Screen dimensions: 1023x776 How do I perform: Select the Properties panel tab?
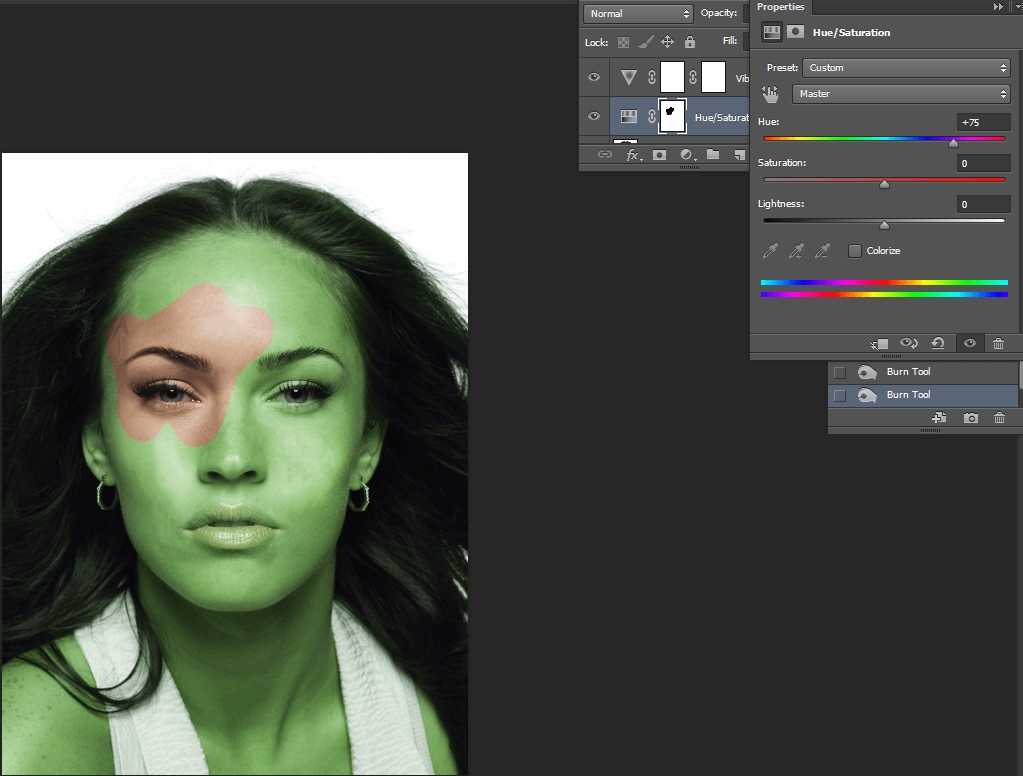coord(780,7)
